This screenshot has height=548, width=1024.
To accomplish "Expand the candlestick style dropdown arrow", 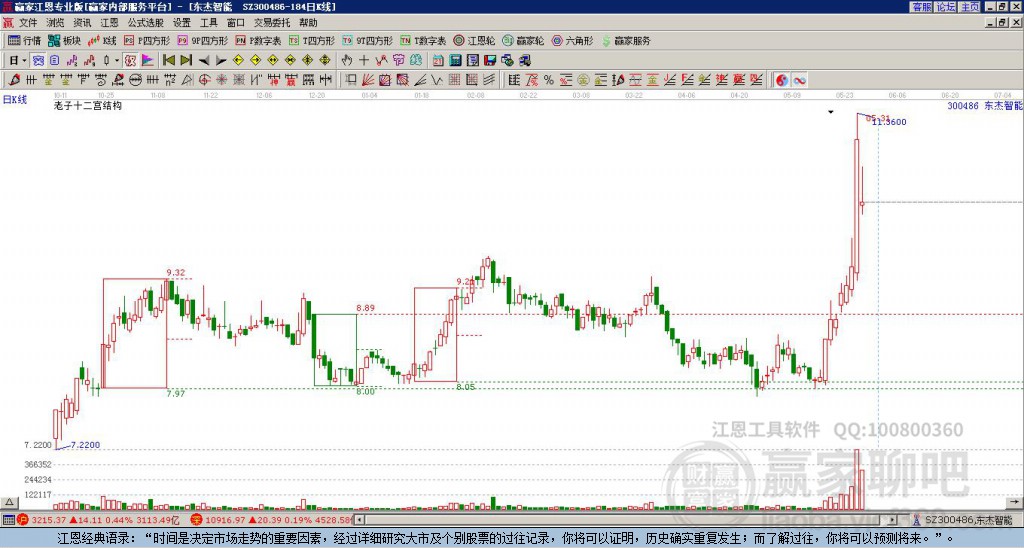I will (117, 61).
